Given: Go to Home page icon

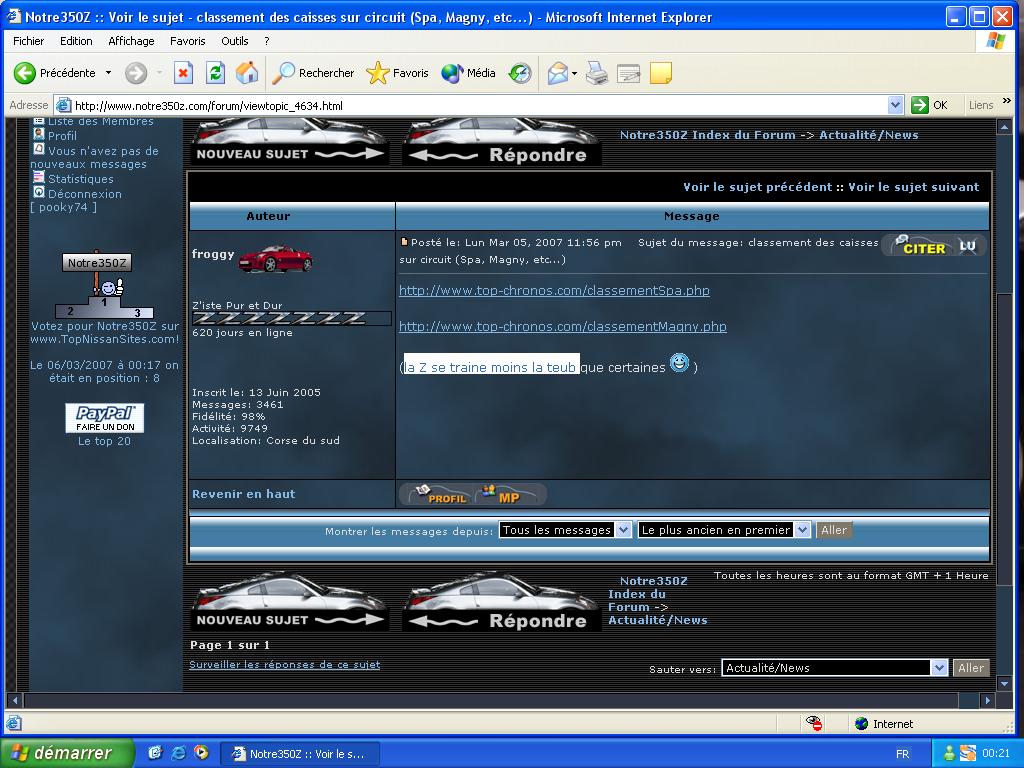Looking at the screenshot, I should pos(246,73).
